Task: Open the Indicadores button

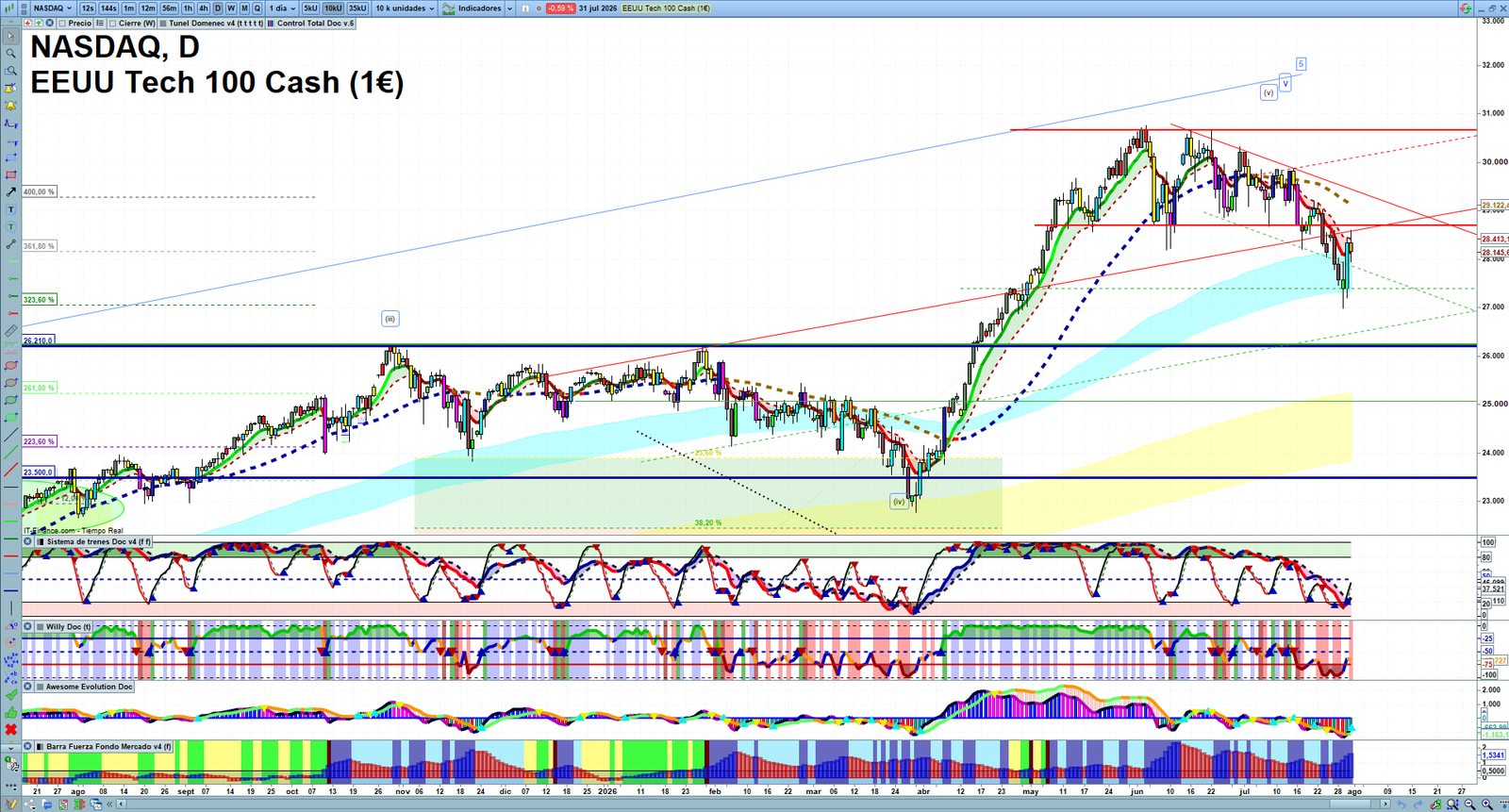Action: [473, 8]
